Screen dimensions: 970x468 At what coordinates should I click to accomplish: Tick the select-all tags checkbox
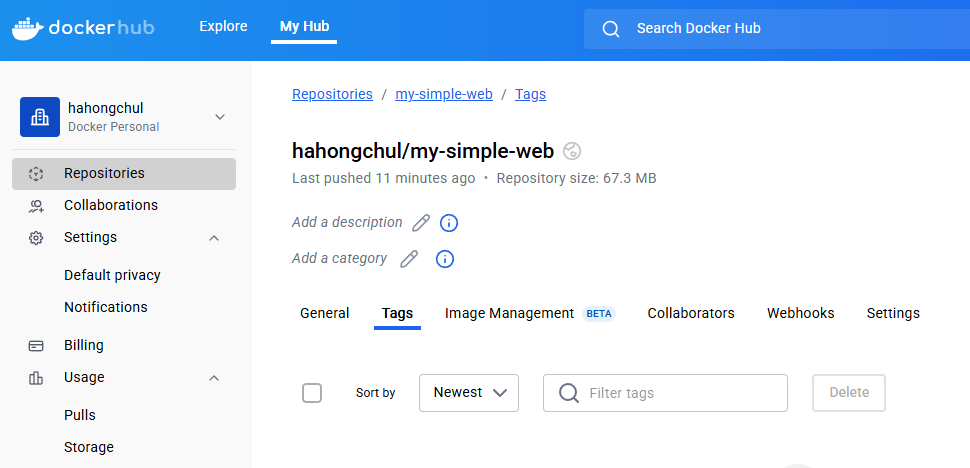pos(312,393)
